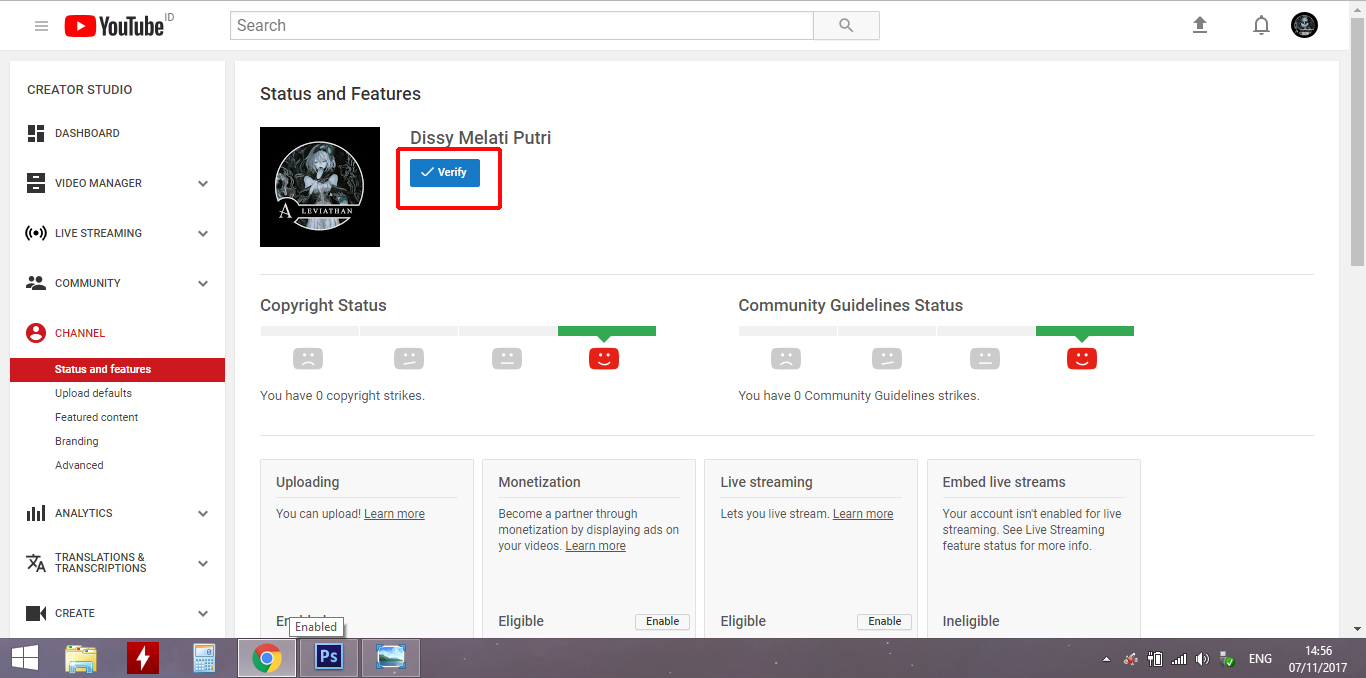Expand the Analytics section

203,513
